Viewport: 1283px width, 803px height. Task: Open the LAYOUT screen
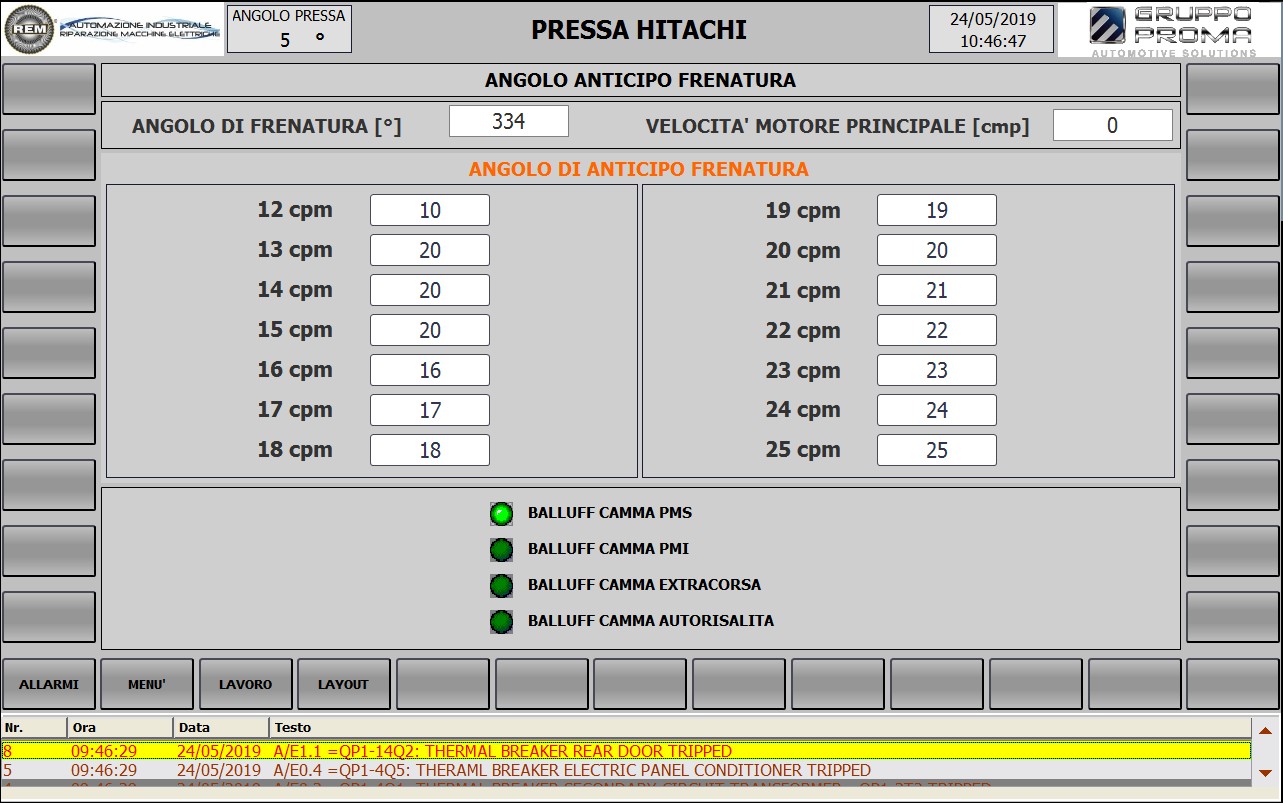pos(344,684)
